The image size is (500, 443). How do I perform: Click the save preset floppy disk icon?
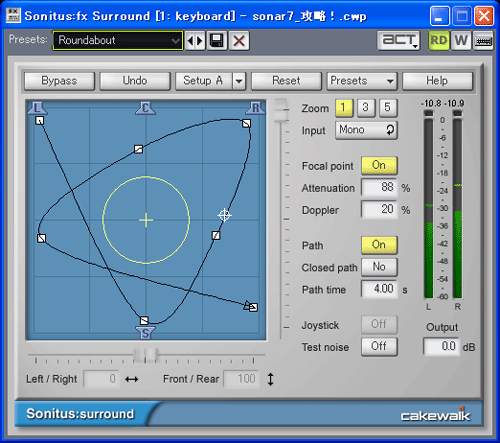click(217, 41)
